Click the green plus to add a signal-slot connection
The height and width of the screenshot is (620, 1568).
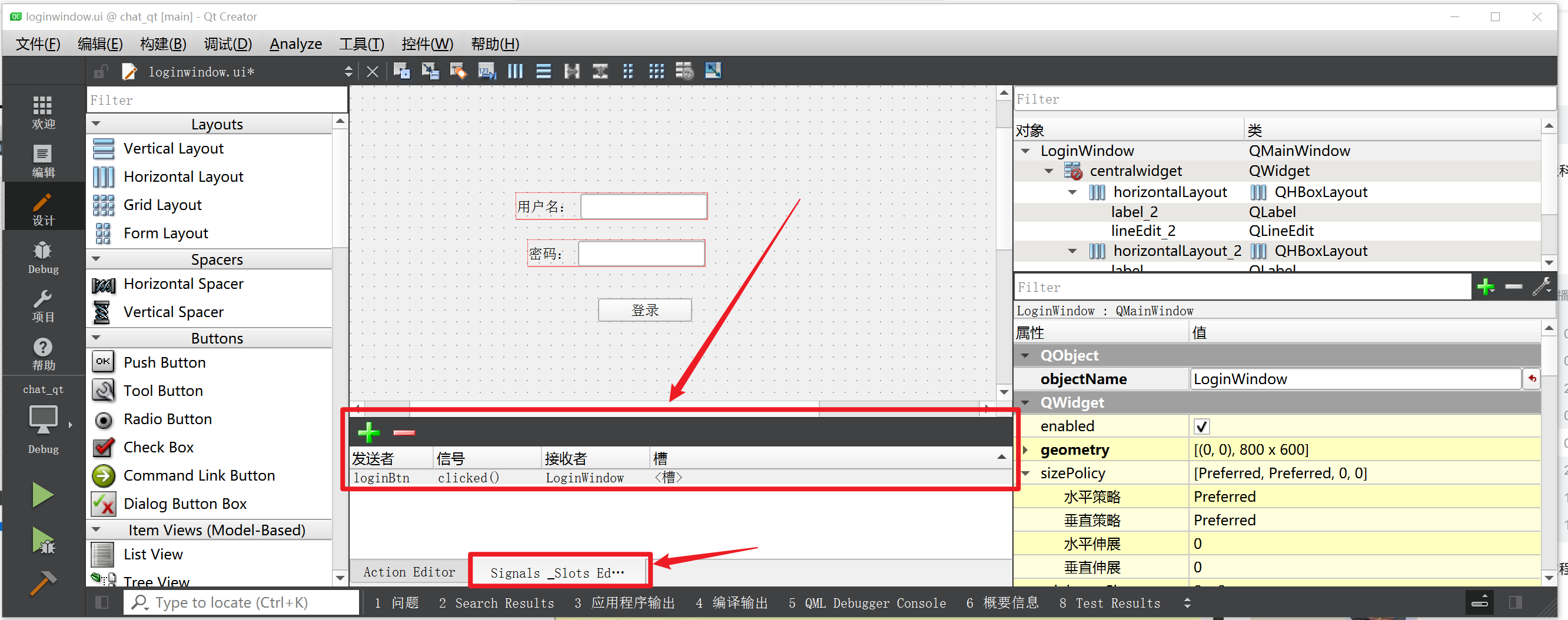tap(368, 432)
